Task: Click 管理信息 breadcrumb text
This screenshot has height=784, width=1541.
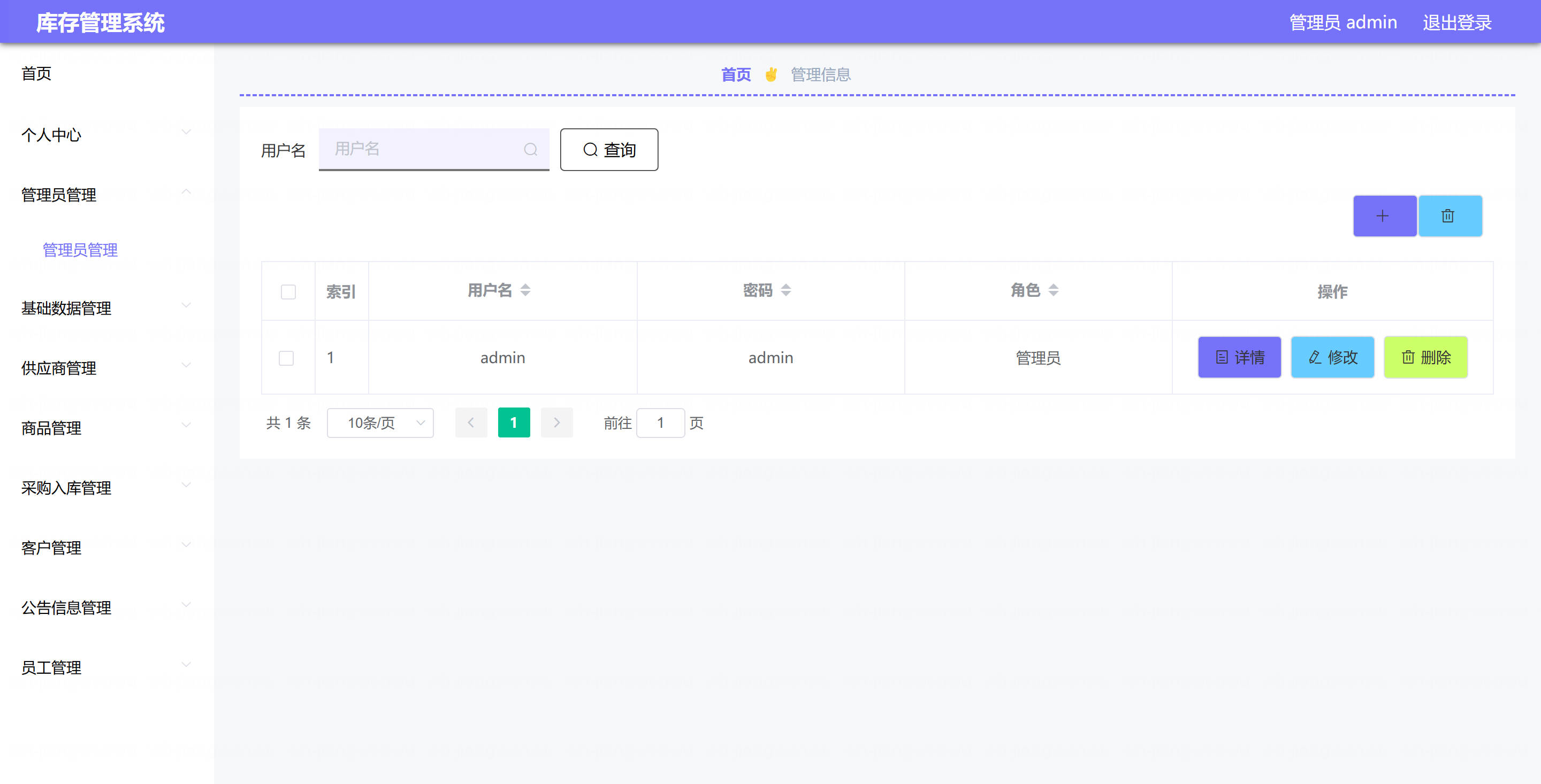Action: click(821, 75)
